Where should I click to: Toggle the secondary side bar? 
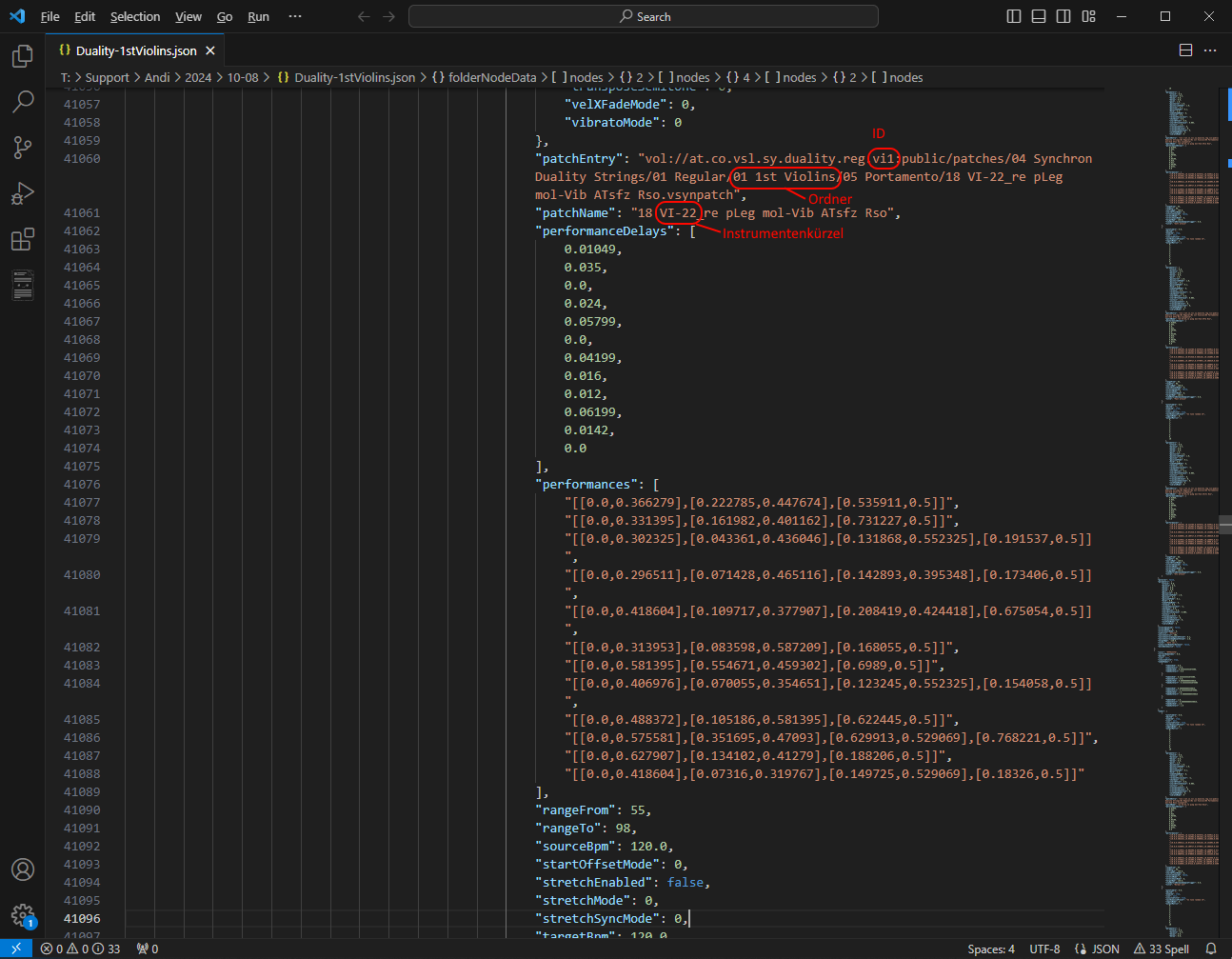[x=1063, y=16]
